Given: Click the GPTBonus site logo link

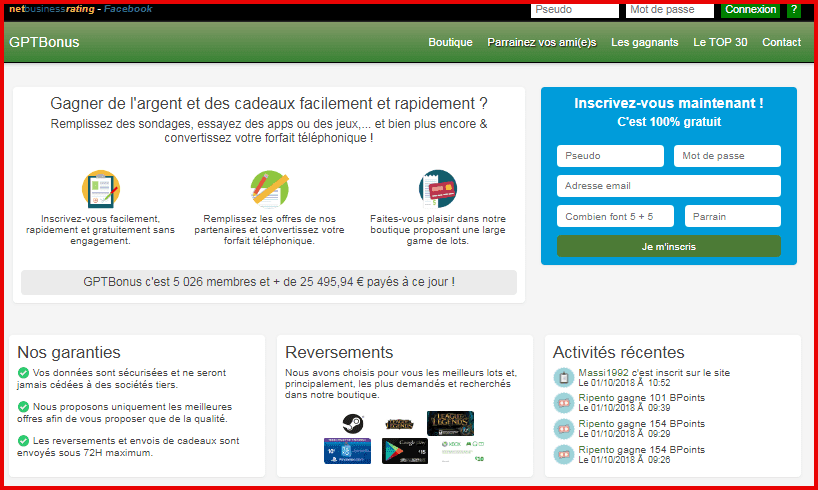Looking at the screenshot, I should pos(44,42).
